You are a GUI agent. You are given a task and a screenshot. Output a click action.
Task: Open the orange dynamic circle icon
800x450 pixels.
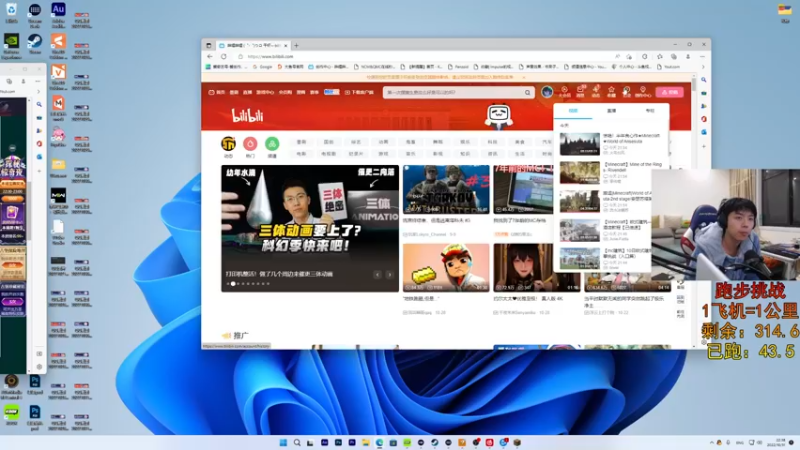tap(228, 144)
